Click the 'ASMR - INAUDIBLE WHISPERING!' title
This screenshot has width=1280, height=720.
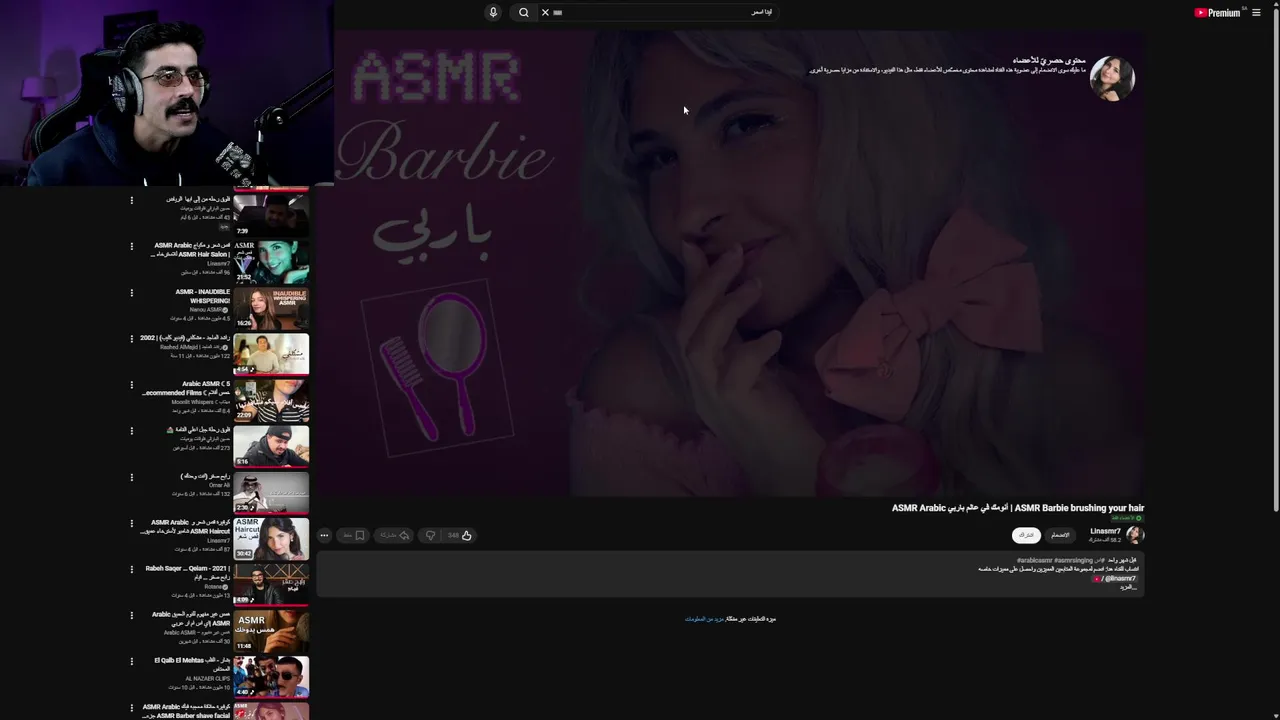203,296
